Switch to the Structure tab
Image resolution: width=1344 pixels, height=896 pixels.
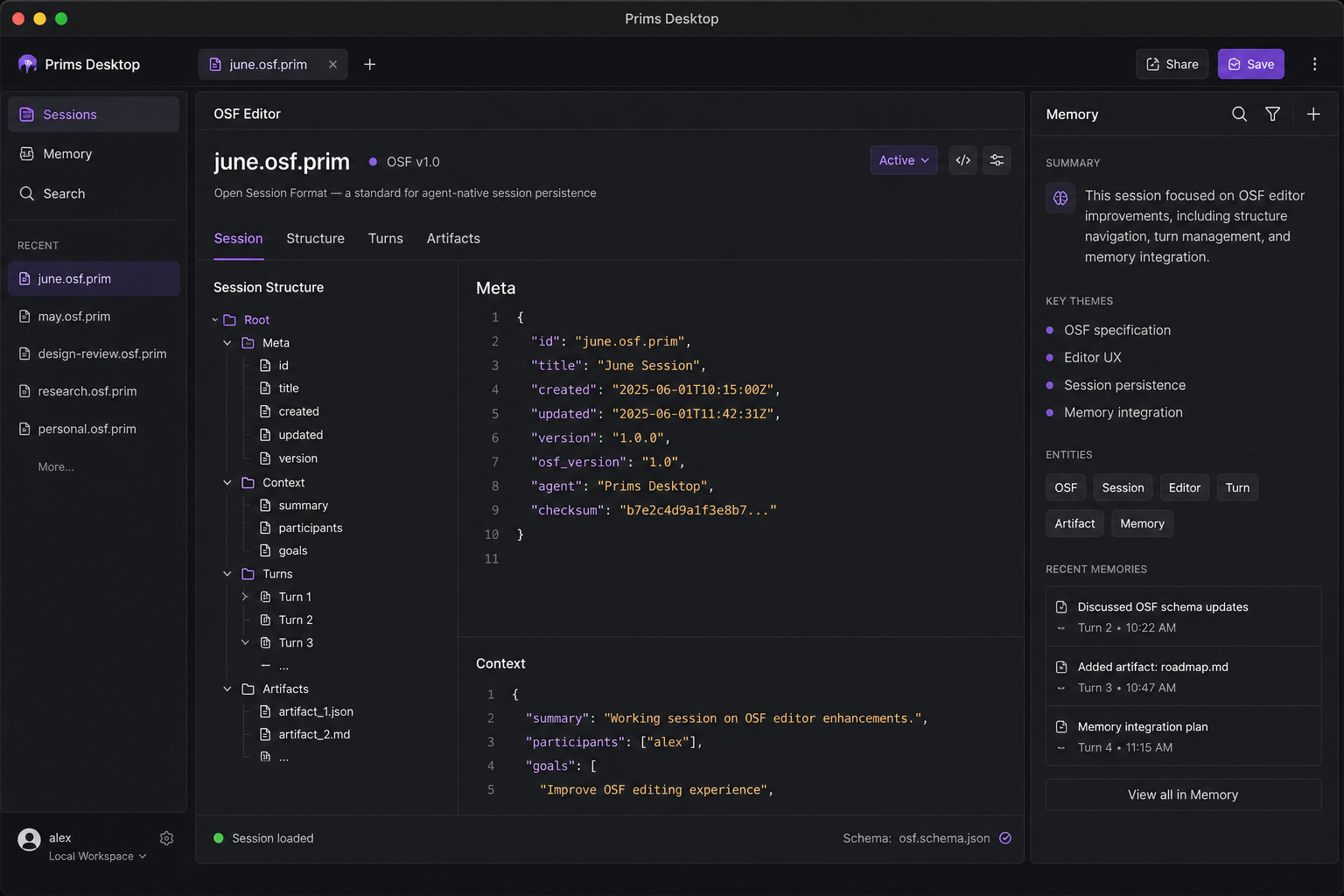tap(315, 238)
